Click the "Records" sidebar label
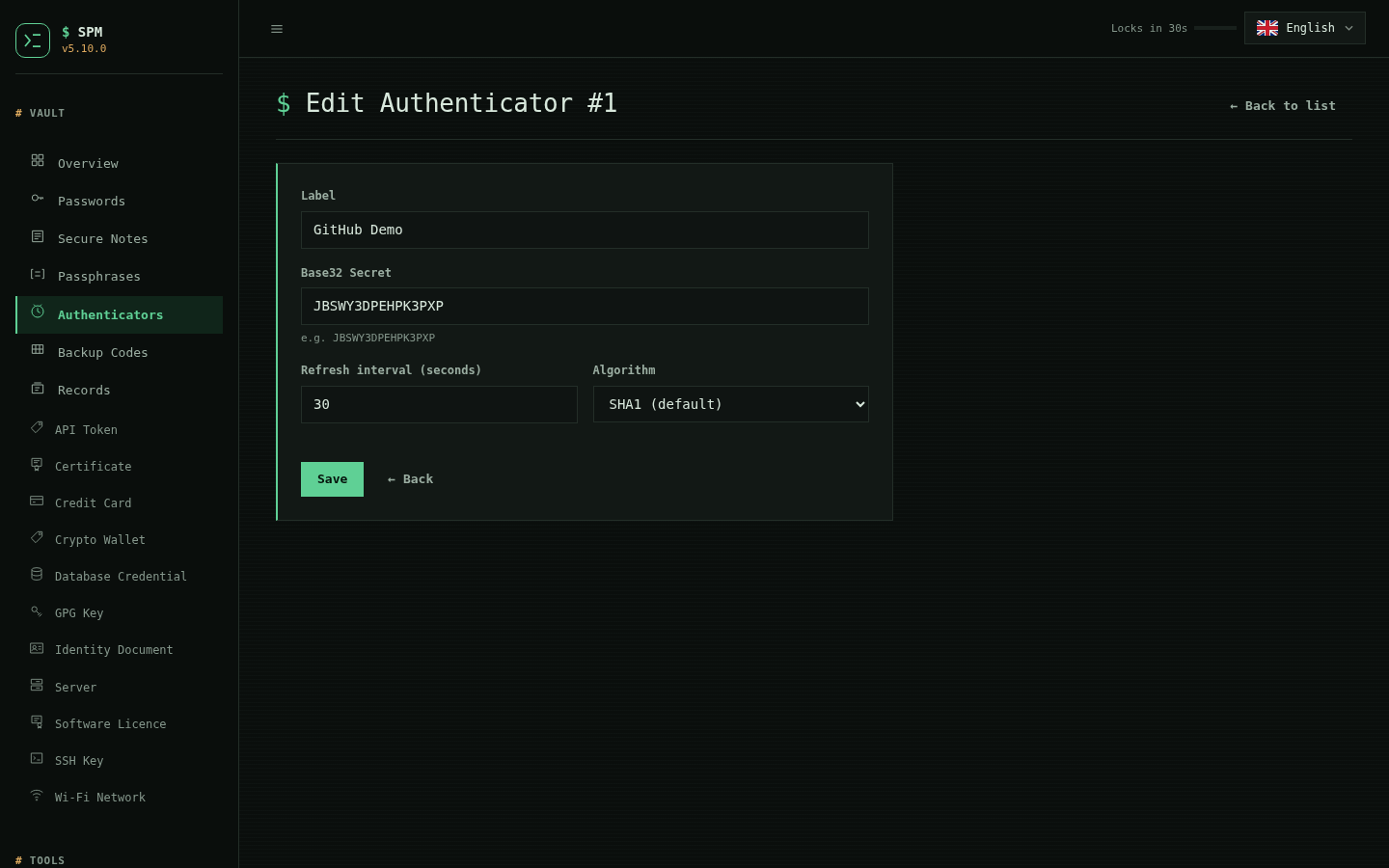Viewport: 1389px width, 868px height. point(84,391)
